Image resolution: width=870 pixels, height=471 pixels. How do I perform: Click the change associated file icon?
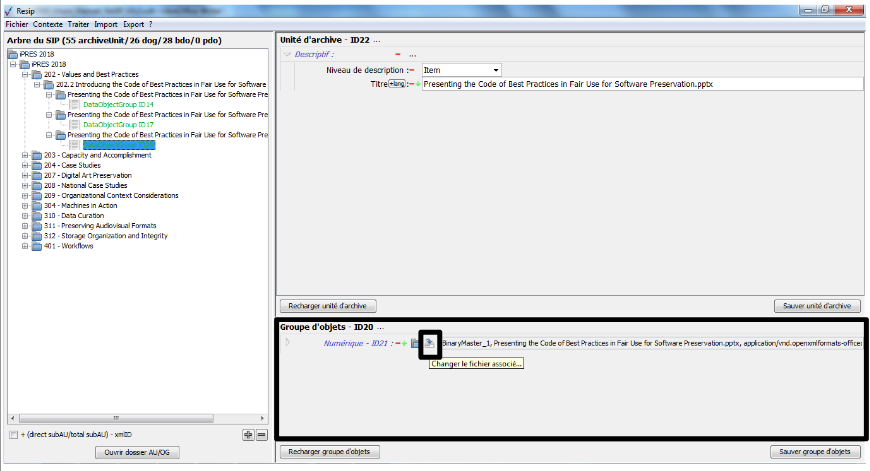[x=430, y=343]
